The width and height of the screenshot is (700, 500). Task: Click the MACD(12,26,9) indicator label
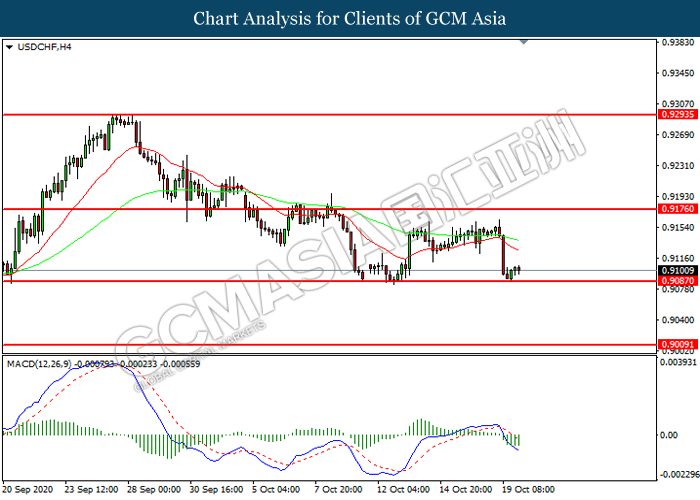click(39, 364)
